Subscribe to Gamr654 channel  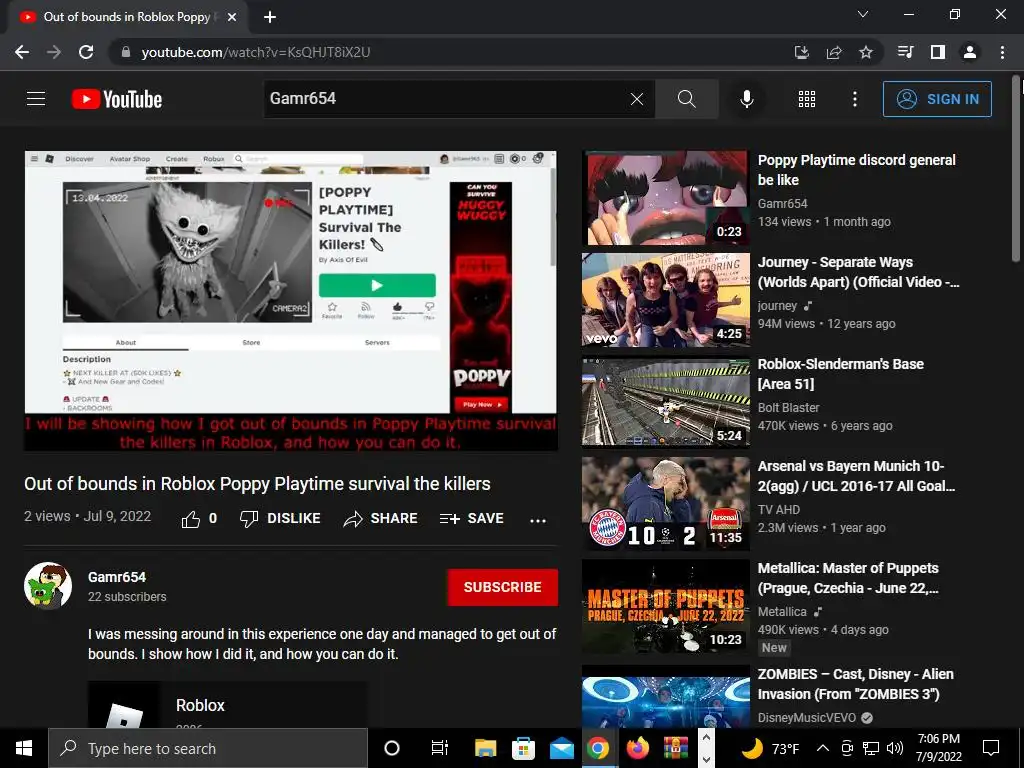[x=502, y=587]
